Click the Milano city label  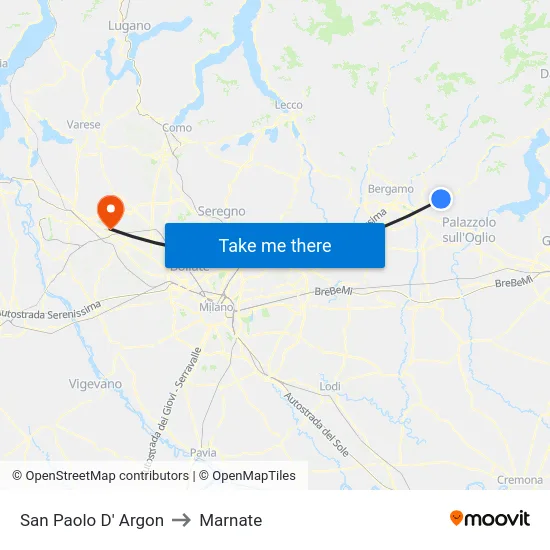point(216,307)
